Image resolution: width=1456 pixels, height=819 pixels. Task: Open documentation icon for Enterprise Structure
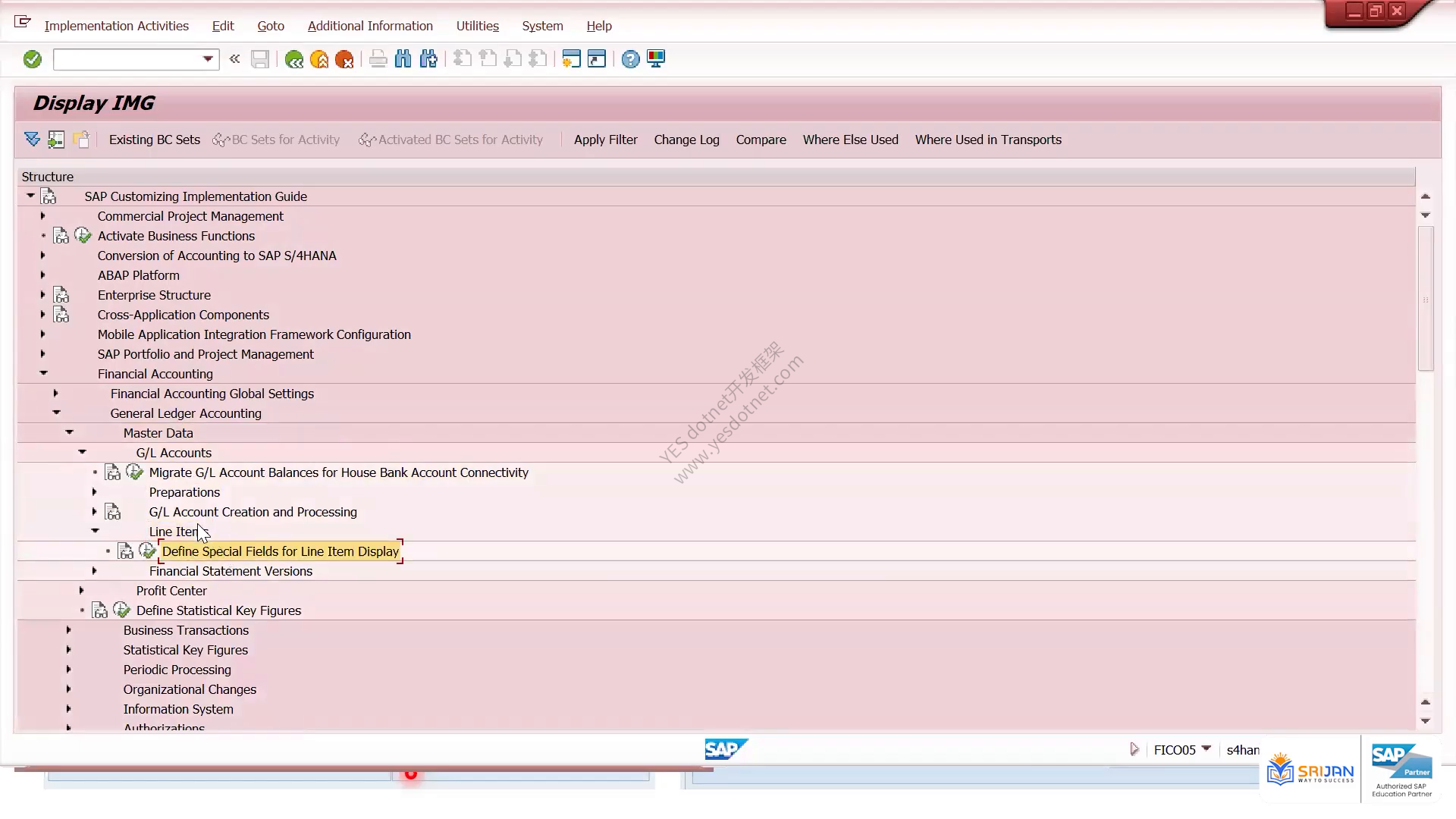[61, 295]
